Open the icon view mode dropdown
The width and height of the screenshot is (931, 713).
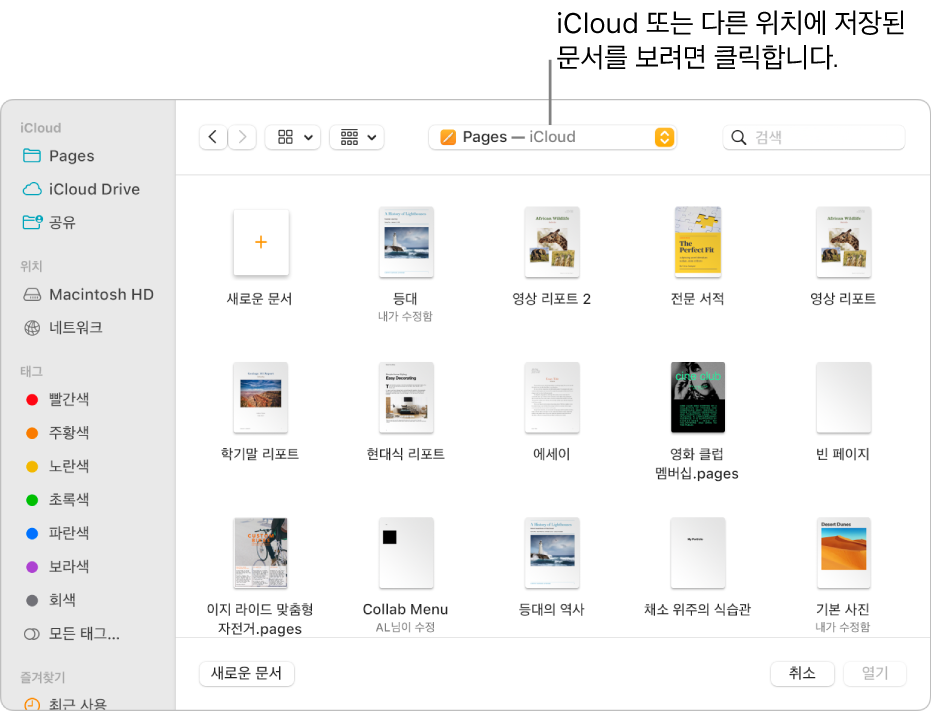(293, 137)
